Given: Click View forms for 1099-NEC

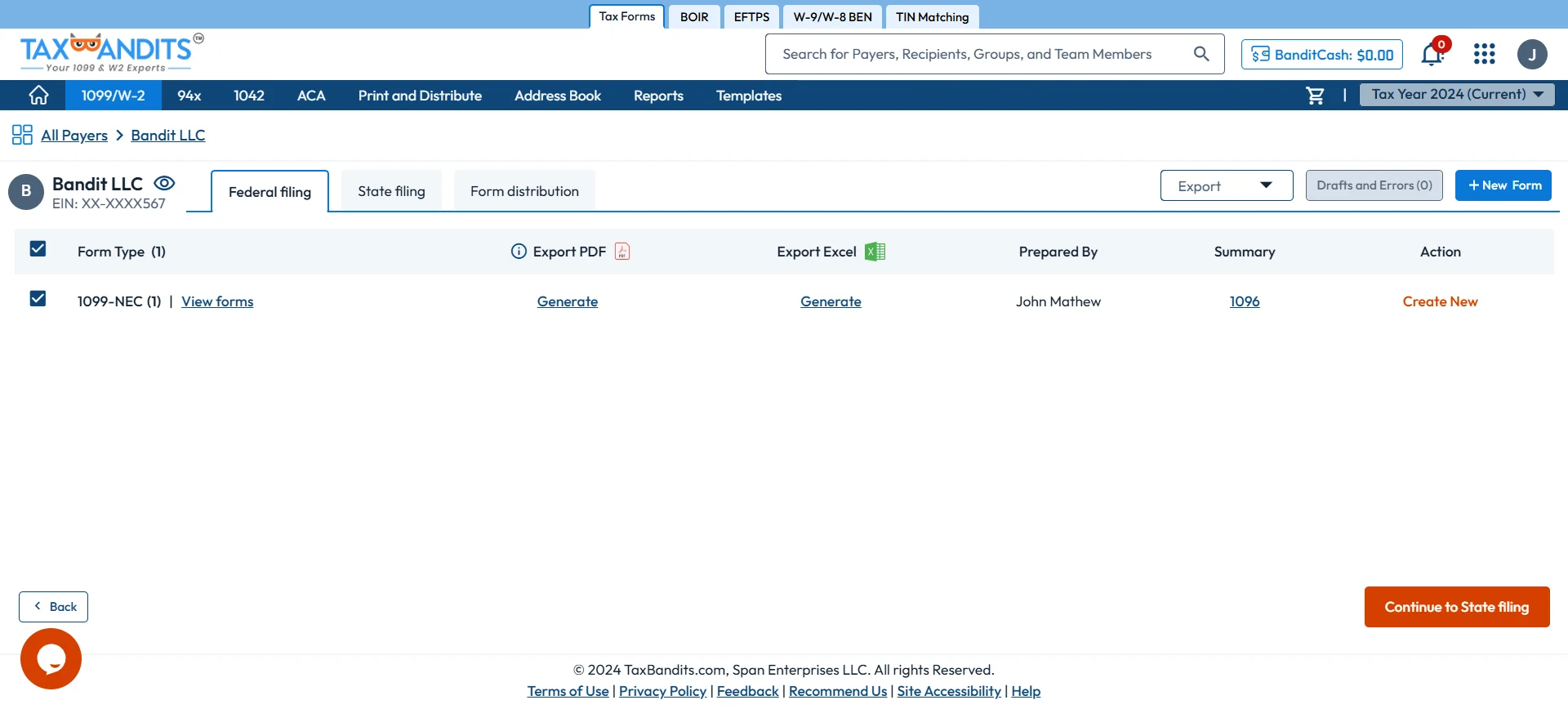Looking at the screenshot, I should tap(217, 301).
